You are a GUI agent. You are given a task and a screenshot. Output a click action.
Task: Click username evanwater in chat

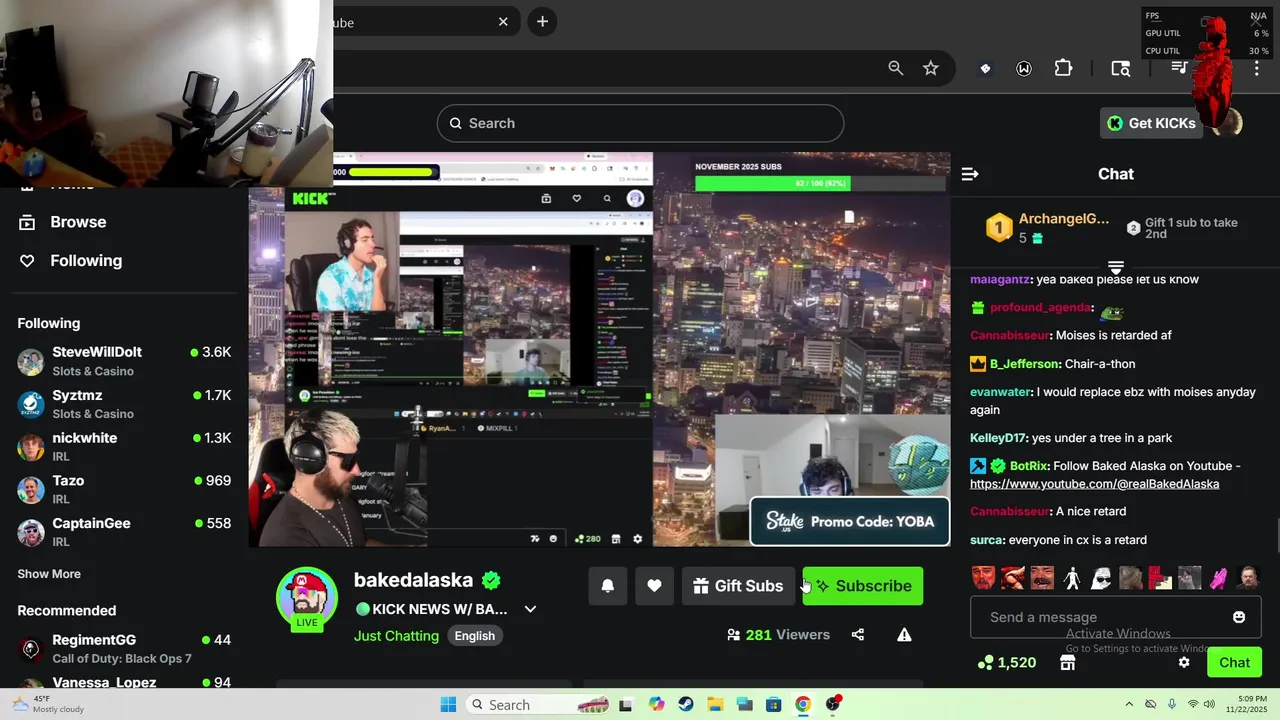click(x=1000, y=392)
